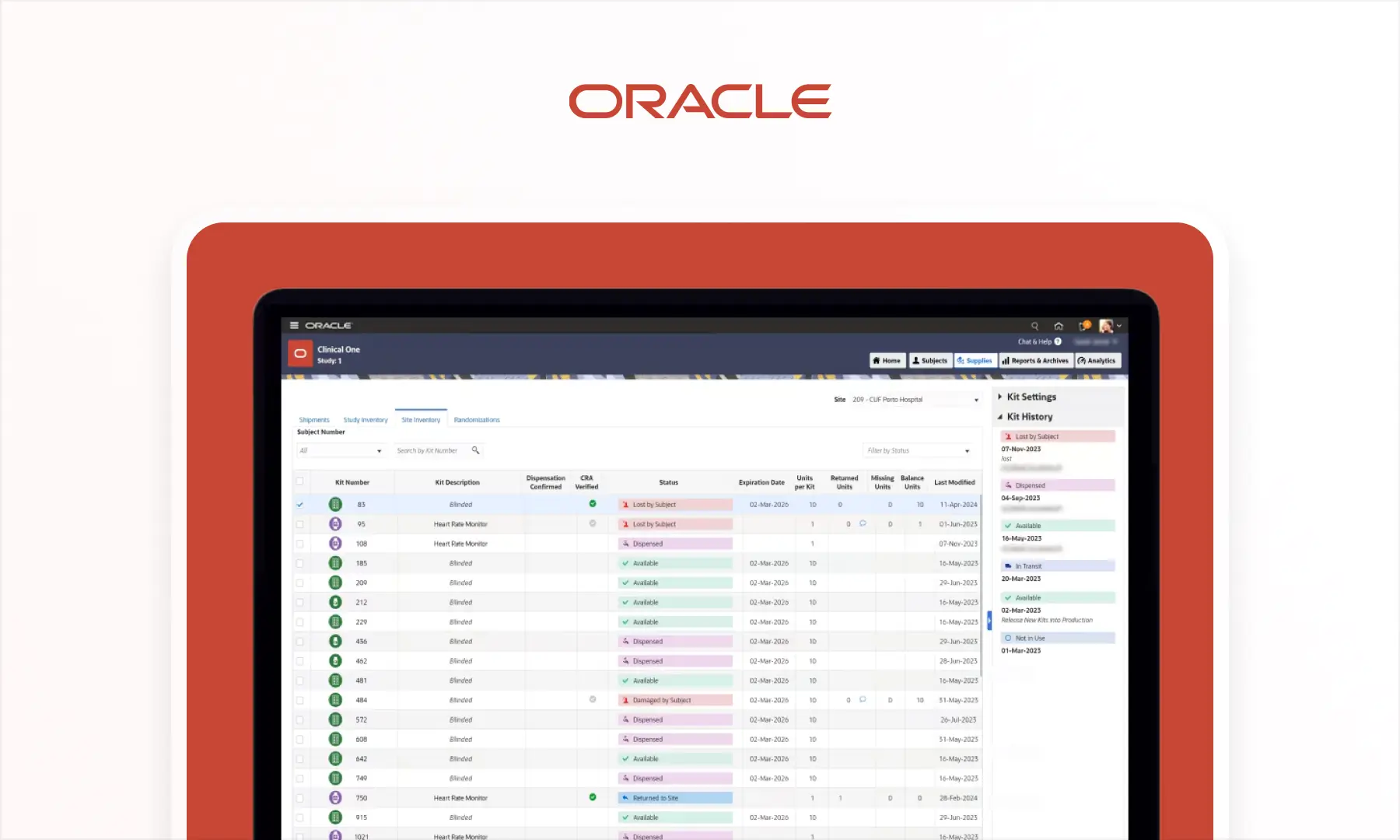This screenshot has width=1400, height=840.
Task: Switch to the Study Inventory tab
Action: point(366,420)
